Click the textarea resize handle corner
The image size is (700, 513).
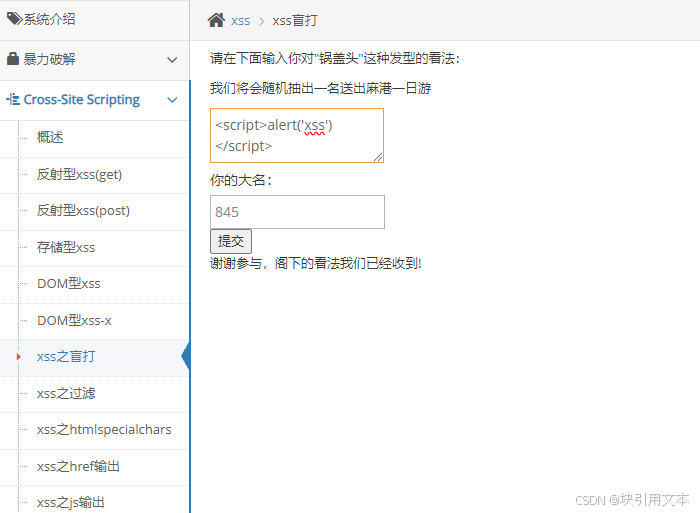point(378,157)
